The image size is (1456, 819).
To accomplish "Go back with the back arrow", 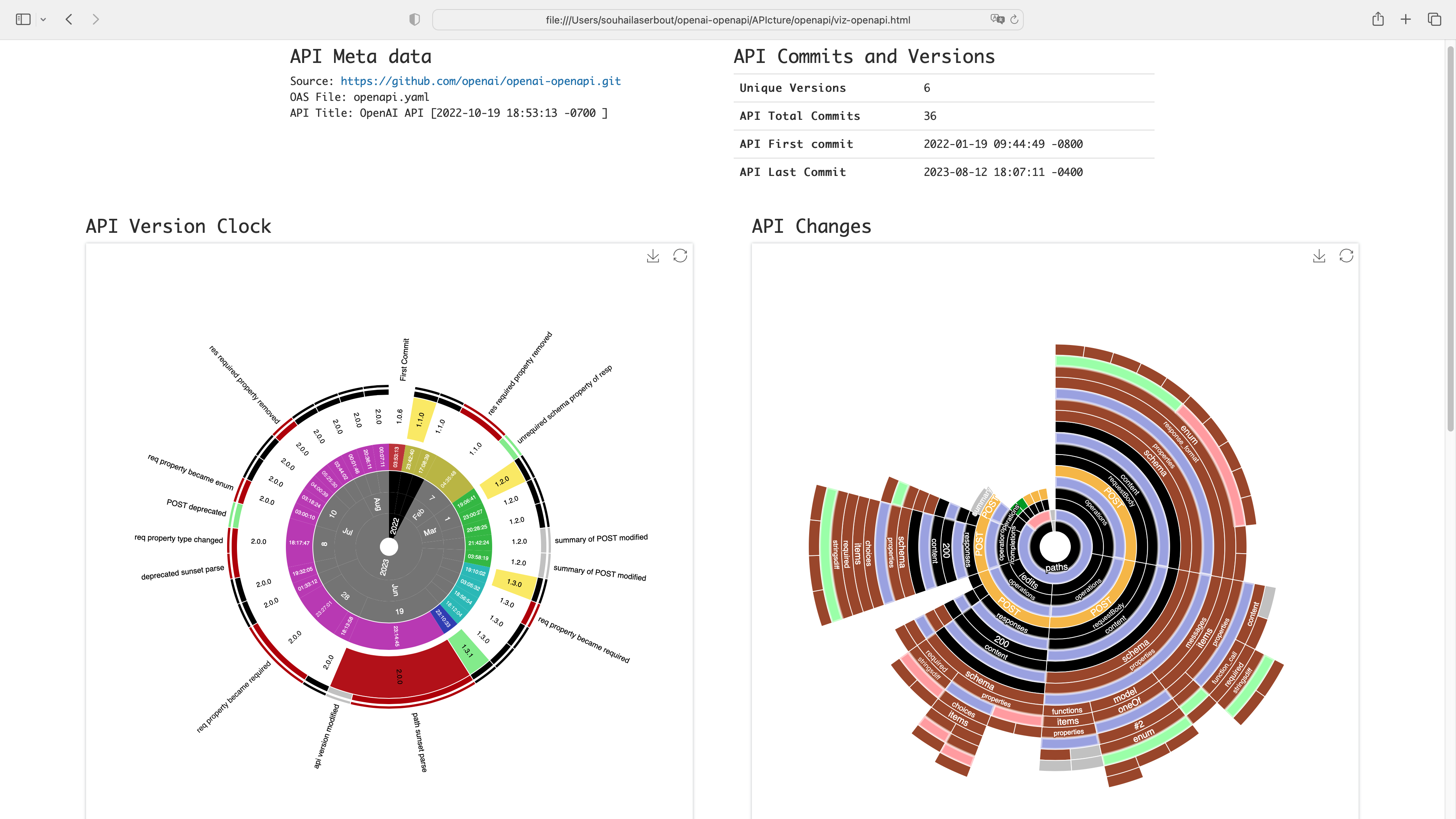I will point(69,20).
